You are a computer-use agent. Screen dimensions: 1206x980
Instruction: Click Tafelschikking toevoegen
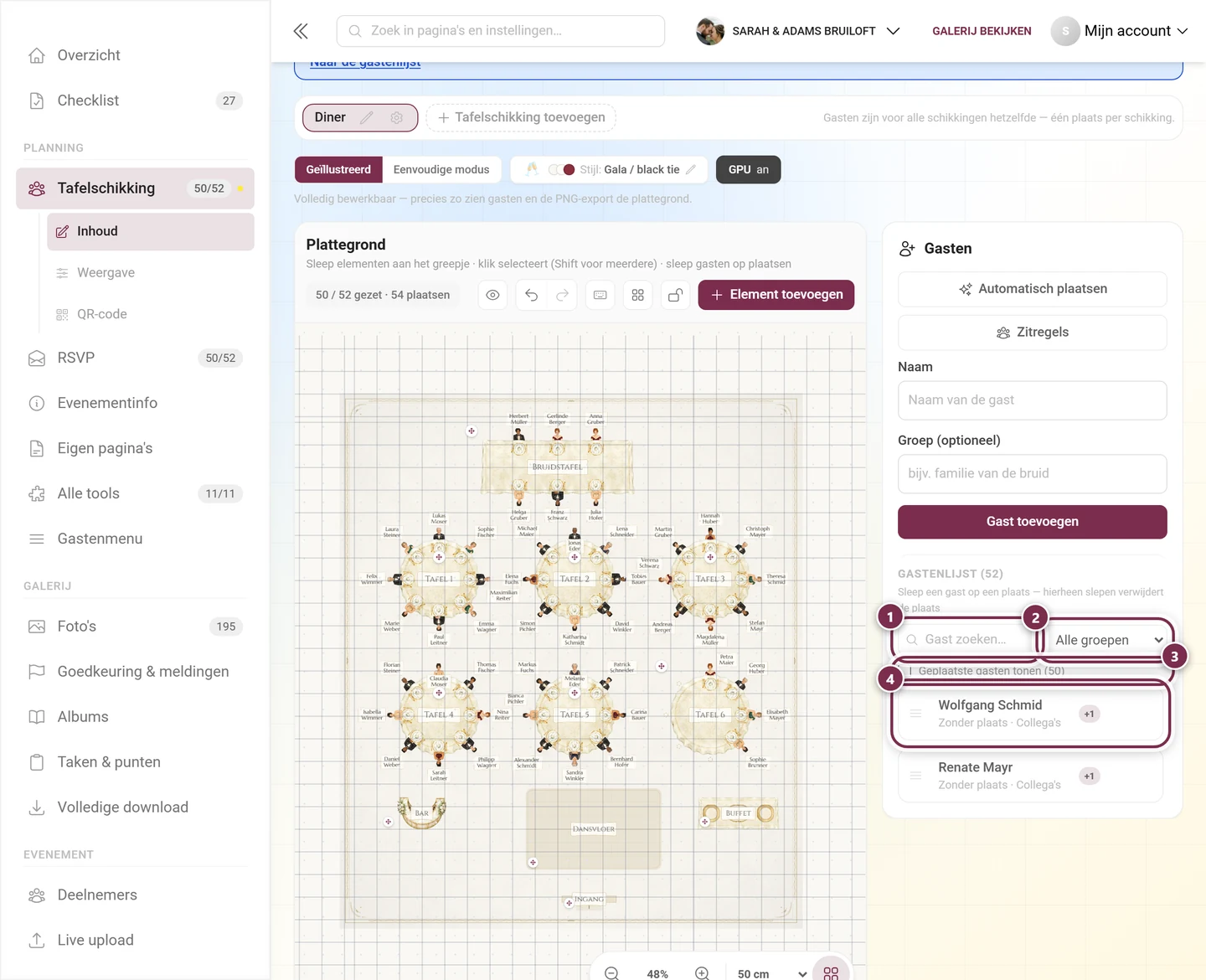click(521, 117)
